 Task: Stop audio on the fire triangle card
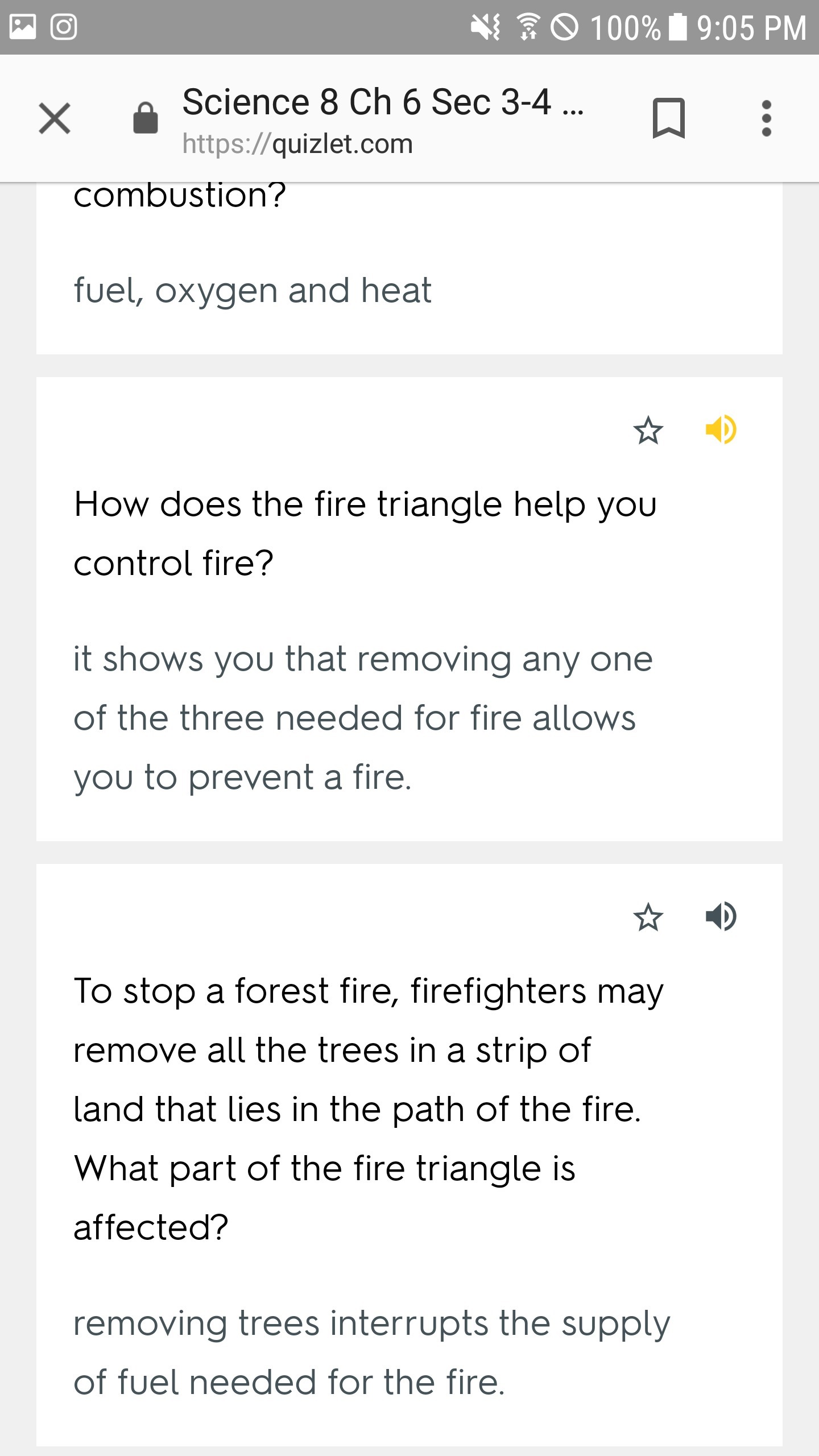pyautogui.click(x=721, y=429)
